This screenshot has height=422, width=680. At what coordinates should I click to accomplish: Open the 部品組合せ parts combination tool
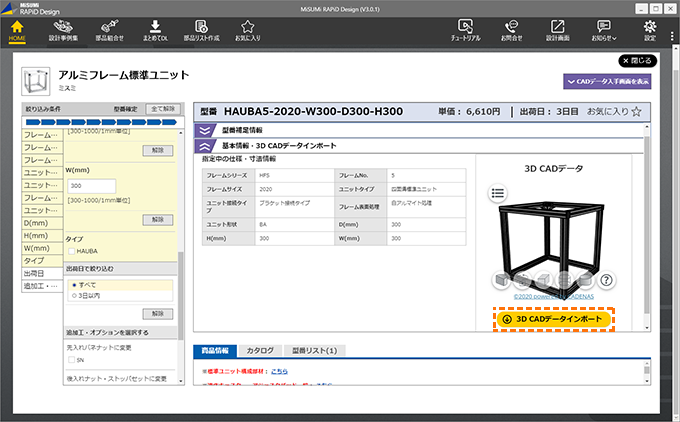(x=111, y=30)
